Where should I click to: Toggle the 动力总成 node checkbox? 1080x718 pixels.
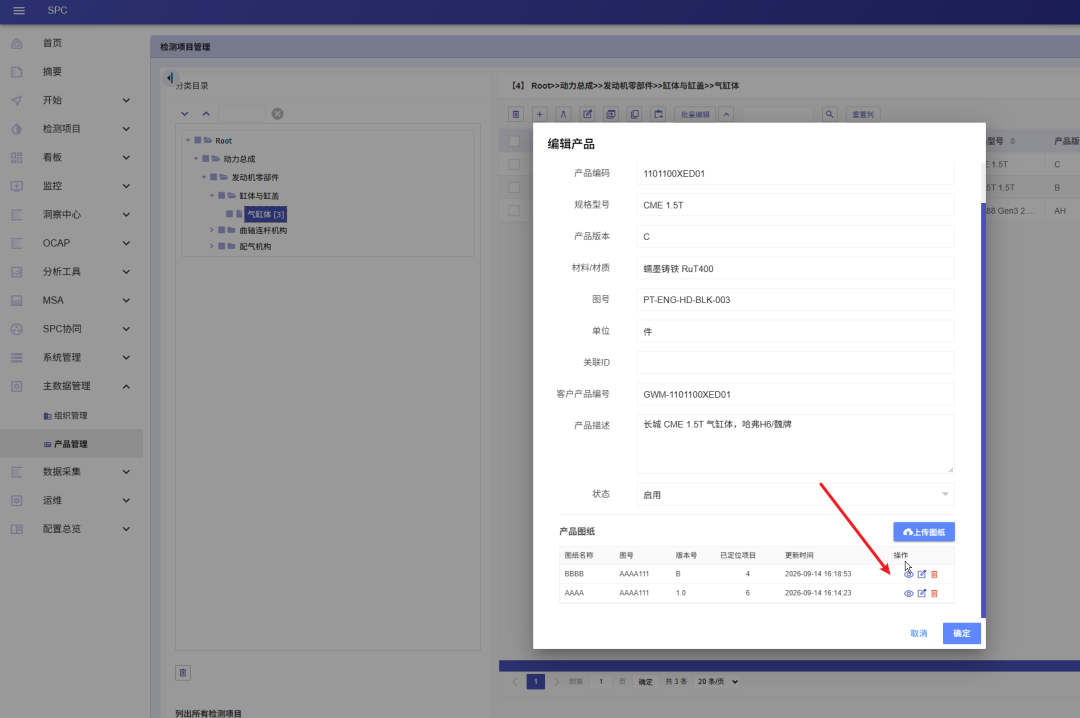tap(206, 158)
